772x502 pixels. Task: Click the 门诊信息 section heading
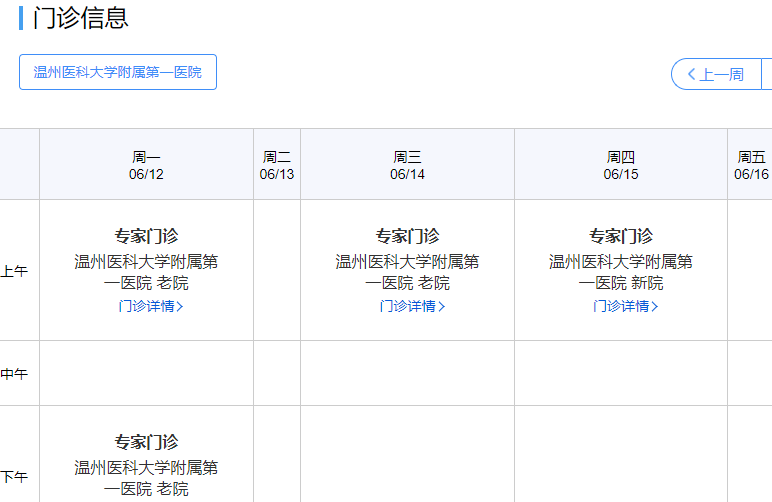80,18
